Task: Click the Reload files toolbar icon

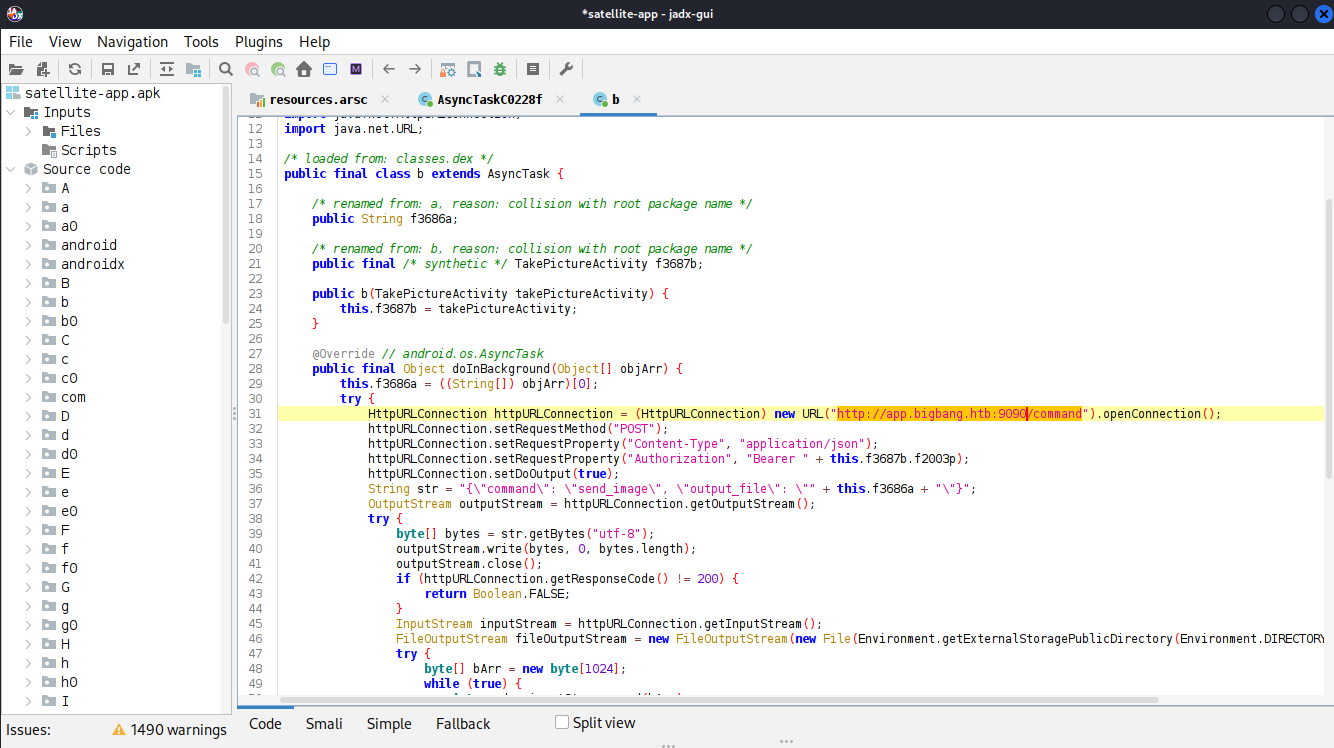Action: tap(75, 69)
